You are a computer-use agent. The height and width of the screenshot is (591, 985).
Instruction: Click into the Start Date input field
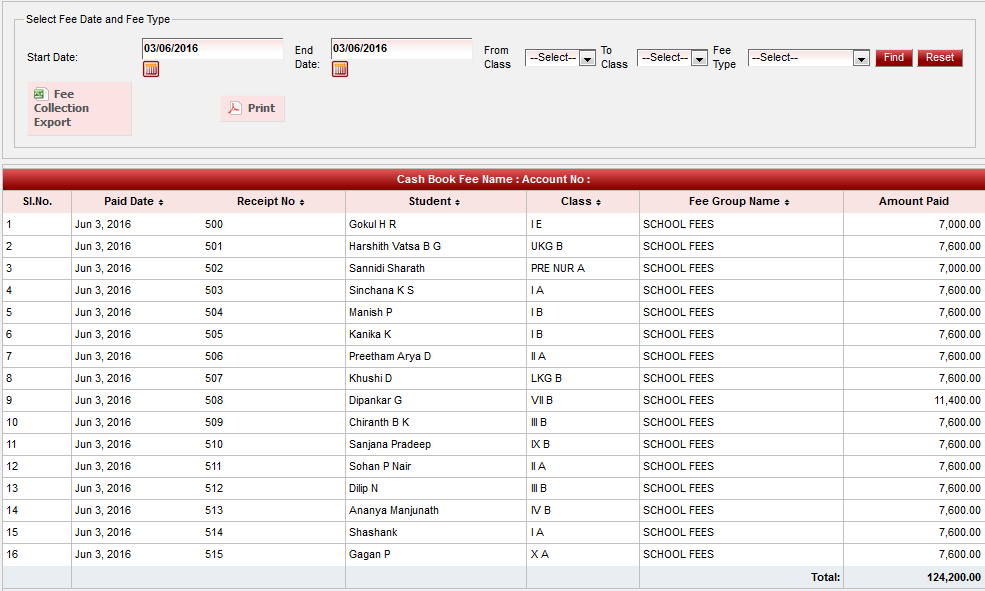coord(212,48)
